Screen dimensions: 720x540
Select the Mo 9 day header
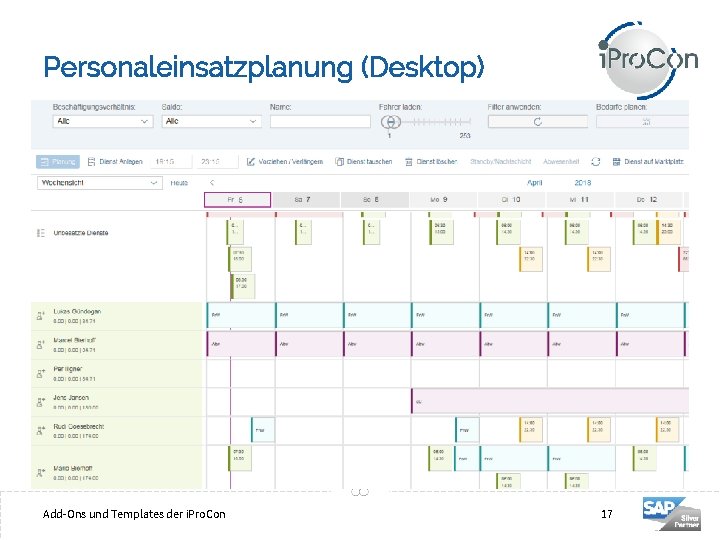click(443, 200)
